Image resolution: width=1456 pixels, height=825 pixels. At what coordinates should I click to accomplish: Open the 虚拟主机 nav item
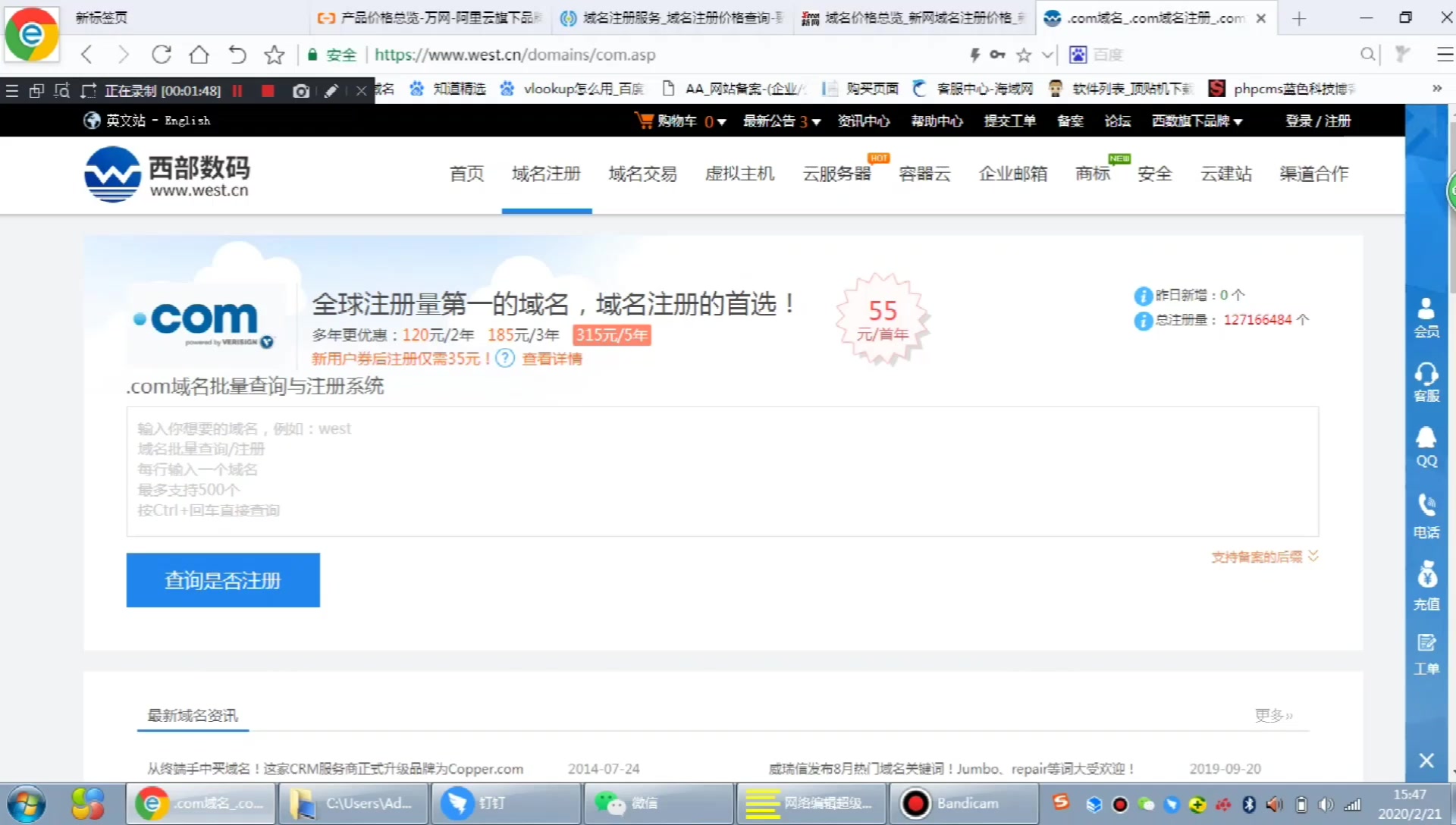pyautogui.click(x=740, y=174)
